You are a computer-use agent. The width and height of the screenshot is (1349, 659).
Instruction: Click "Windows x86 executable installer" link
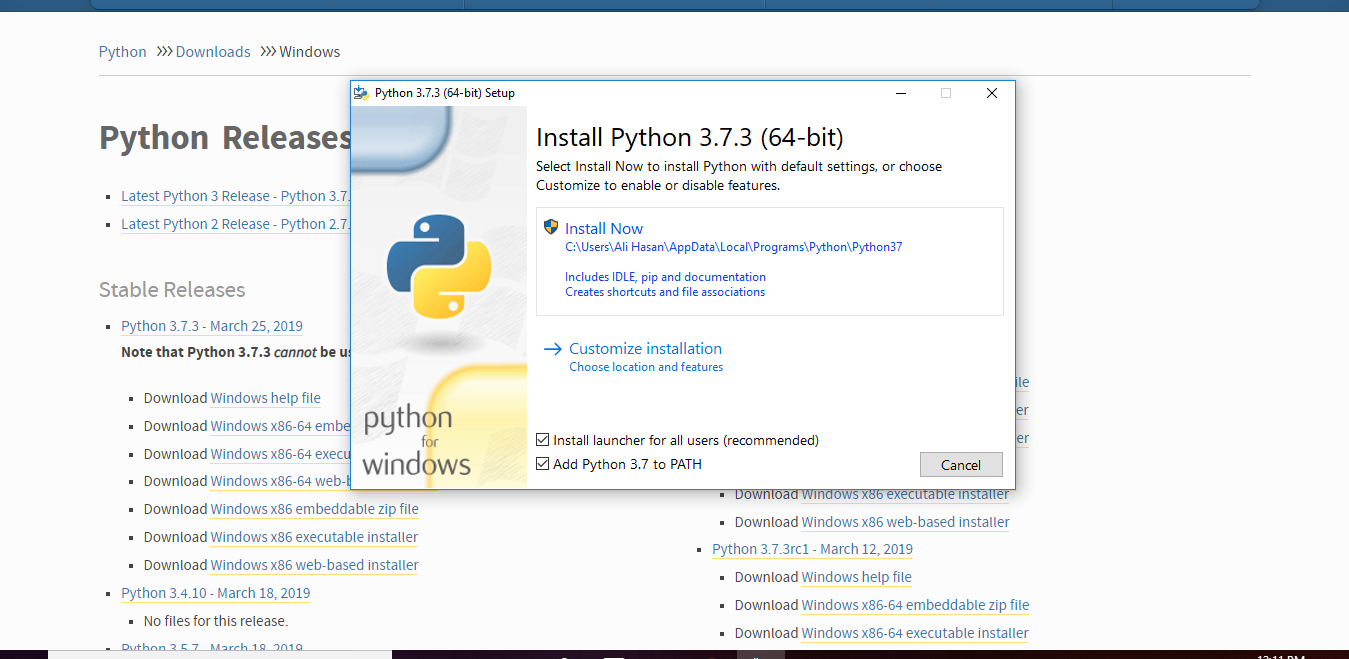click(314, 537)
